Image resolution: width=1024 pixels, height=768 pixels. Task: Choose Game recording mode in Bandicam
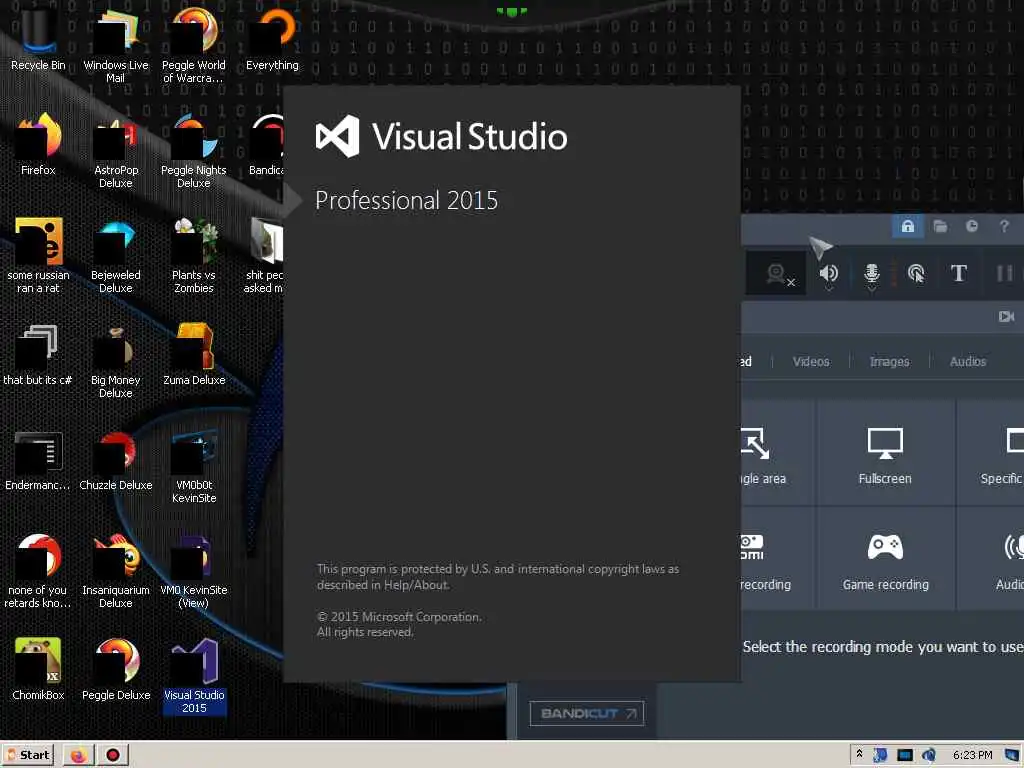(x=885, y=560)
